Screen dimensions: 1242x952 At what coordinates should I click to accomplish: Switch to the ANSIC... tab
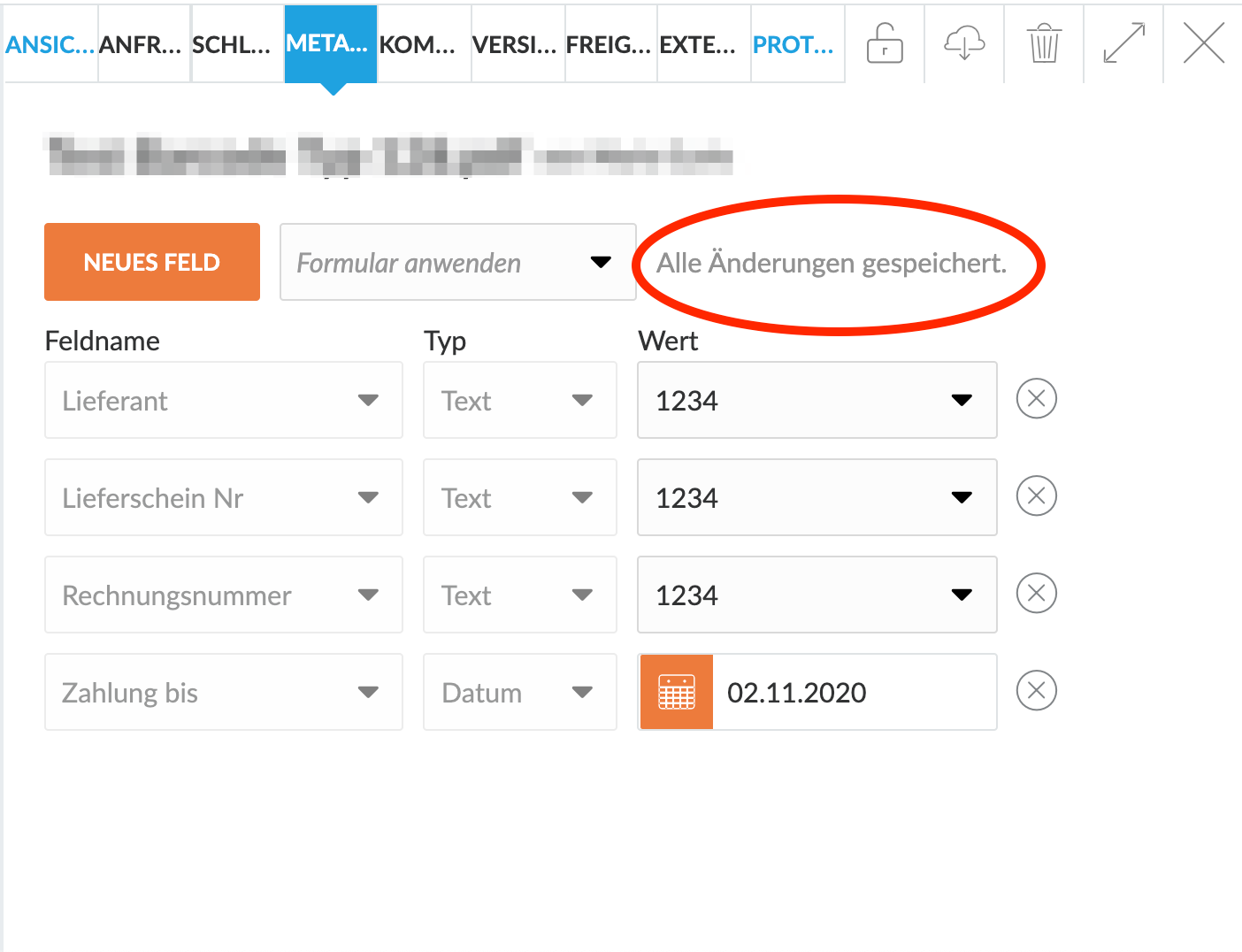coord(50,44)
